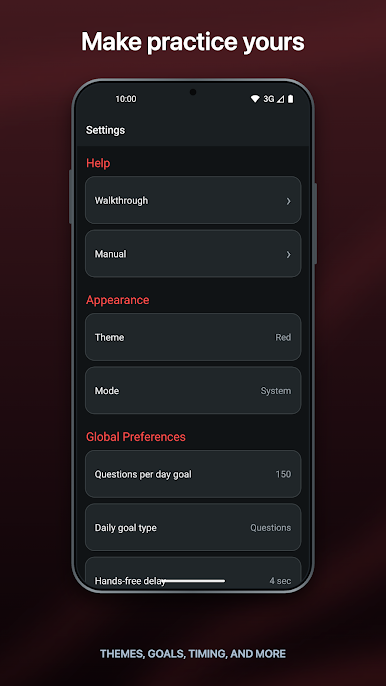
Task: Tap the battery icon in status bar
Action: [x=291, y=99]
